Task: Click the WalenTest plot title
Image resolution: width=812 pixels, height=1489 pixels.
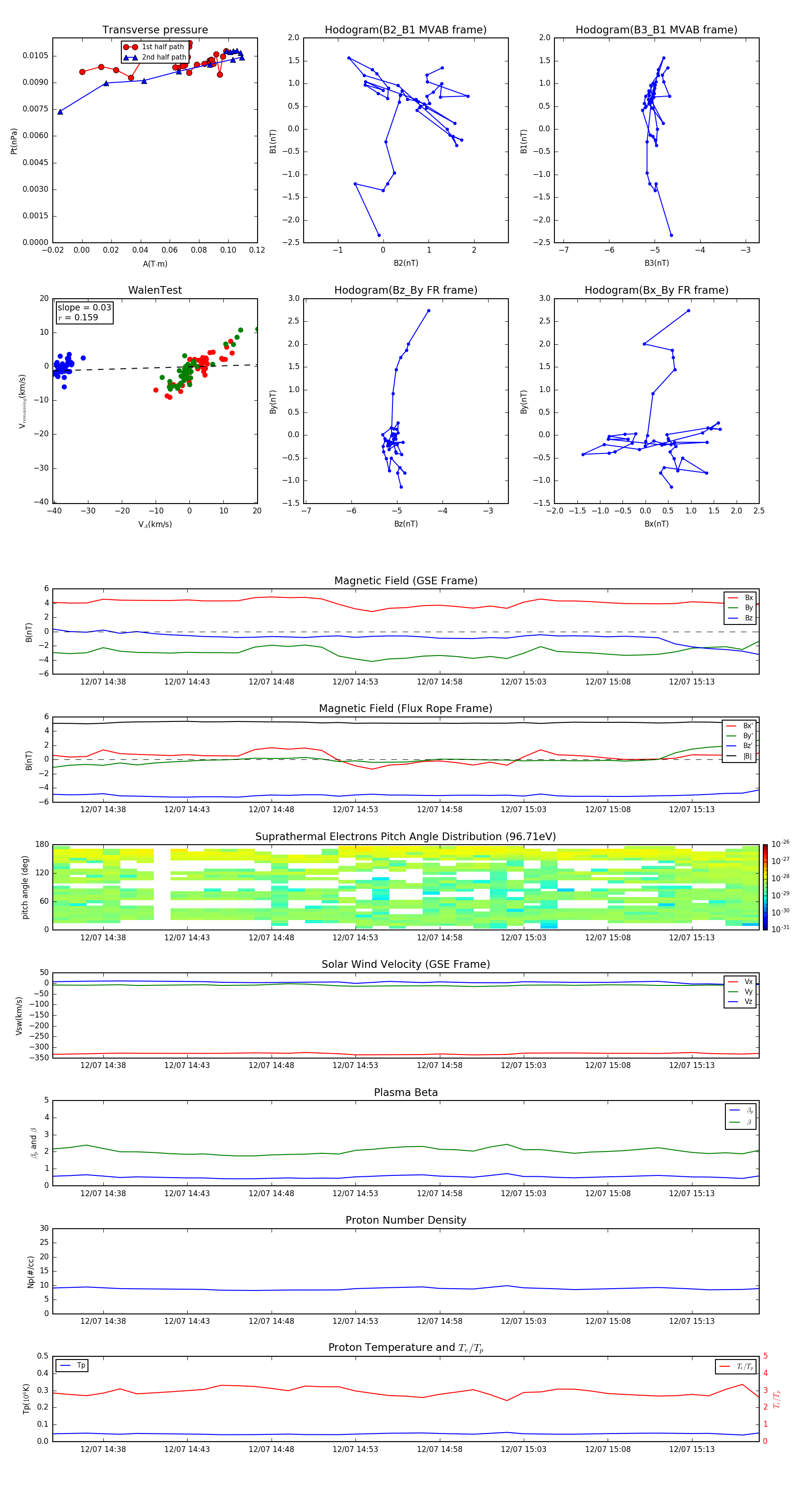Action: (x=155, y=290)
